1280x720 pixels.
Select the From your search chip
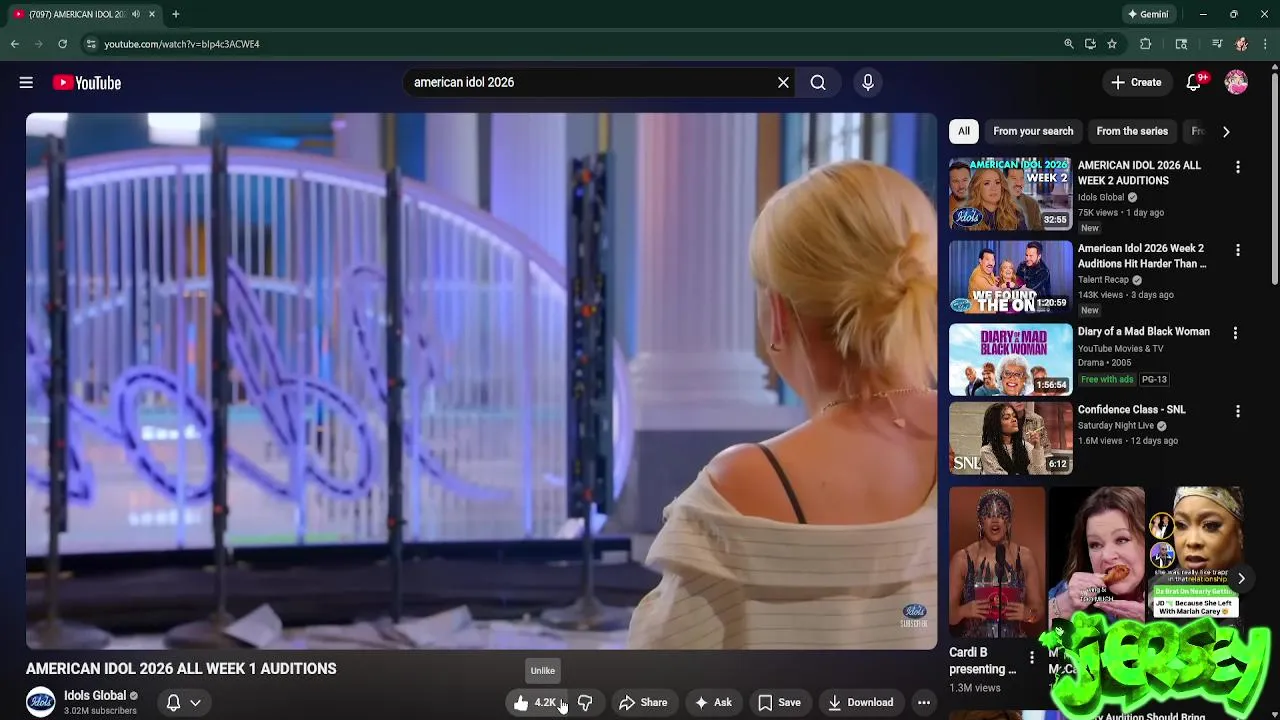point(1033,131)
